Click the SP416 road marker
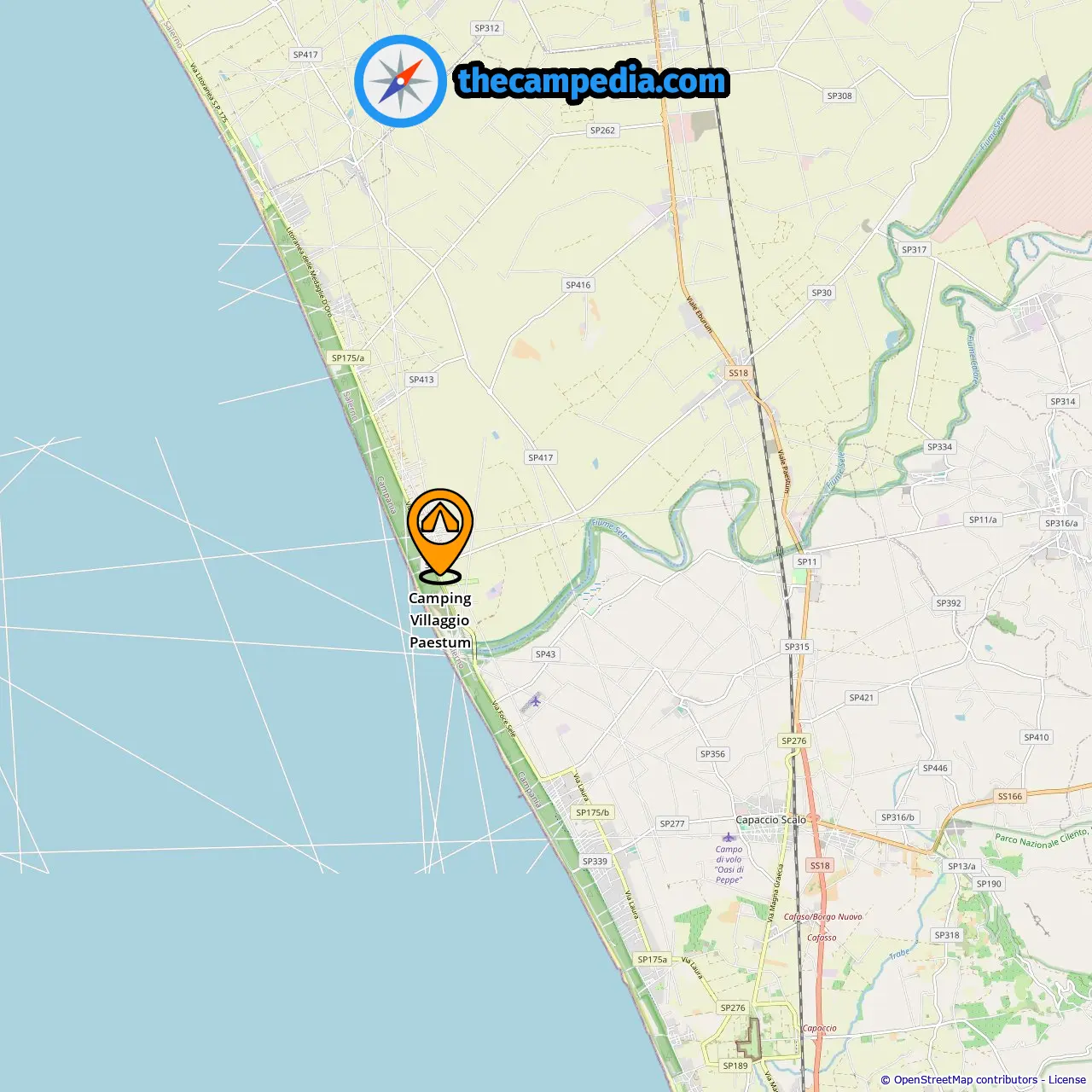The image size is (1092, 1092). [x=578, y=285]
